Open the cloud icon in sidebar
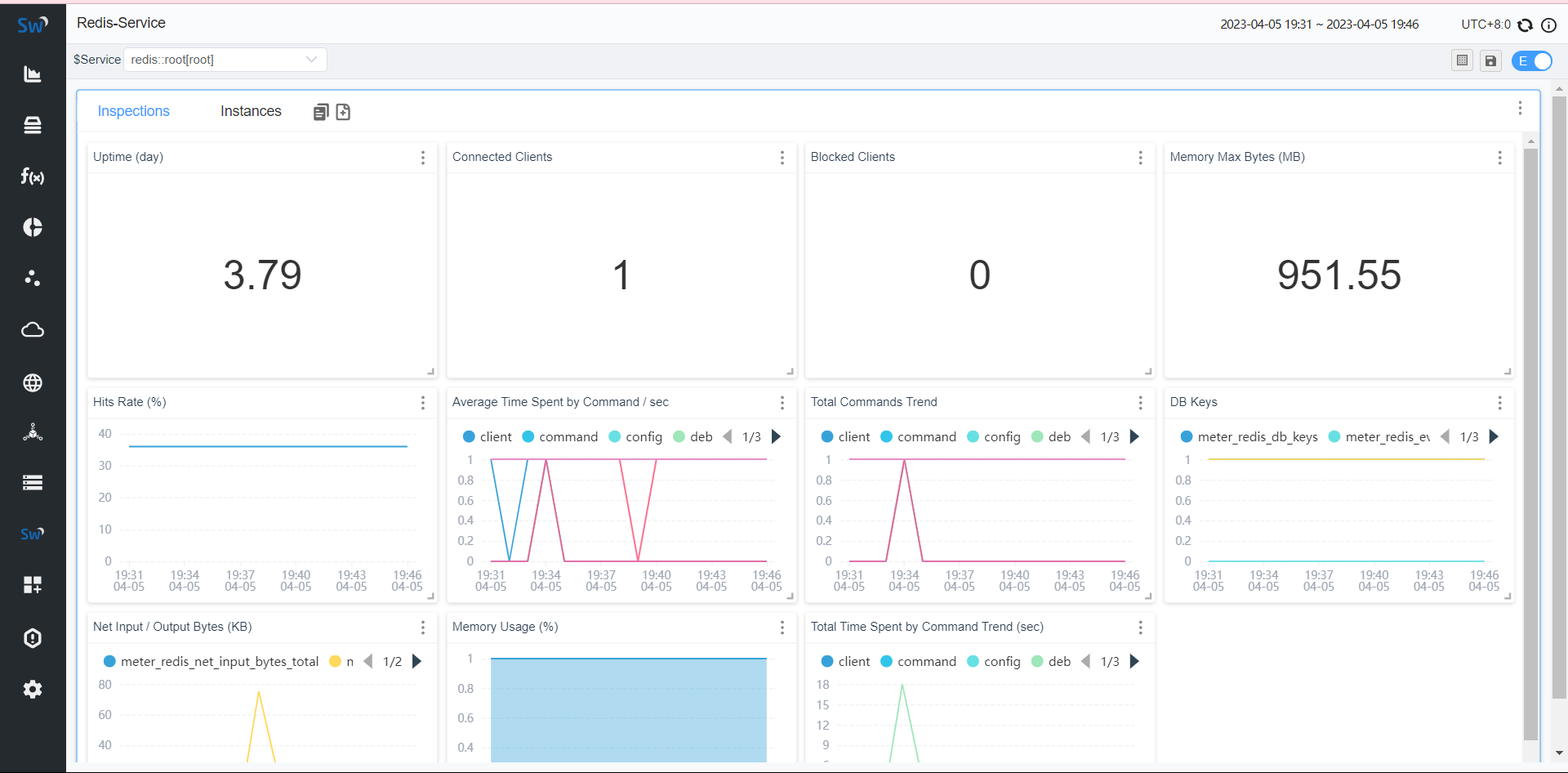This screenshot has width=1568, height=773. [33, 330]
